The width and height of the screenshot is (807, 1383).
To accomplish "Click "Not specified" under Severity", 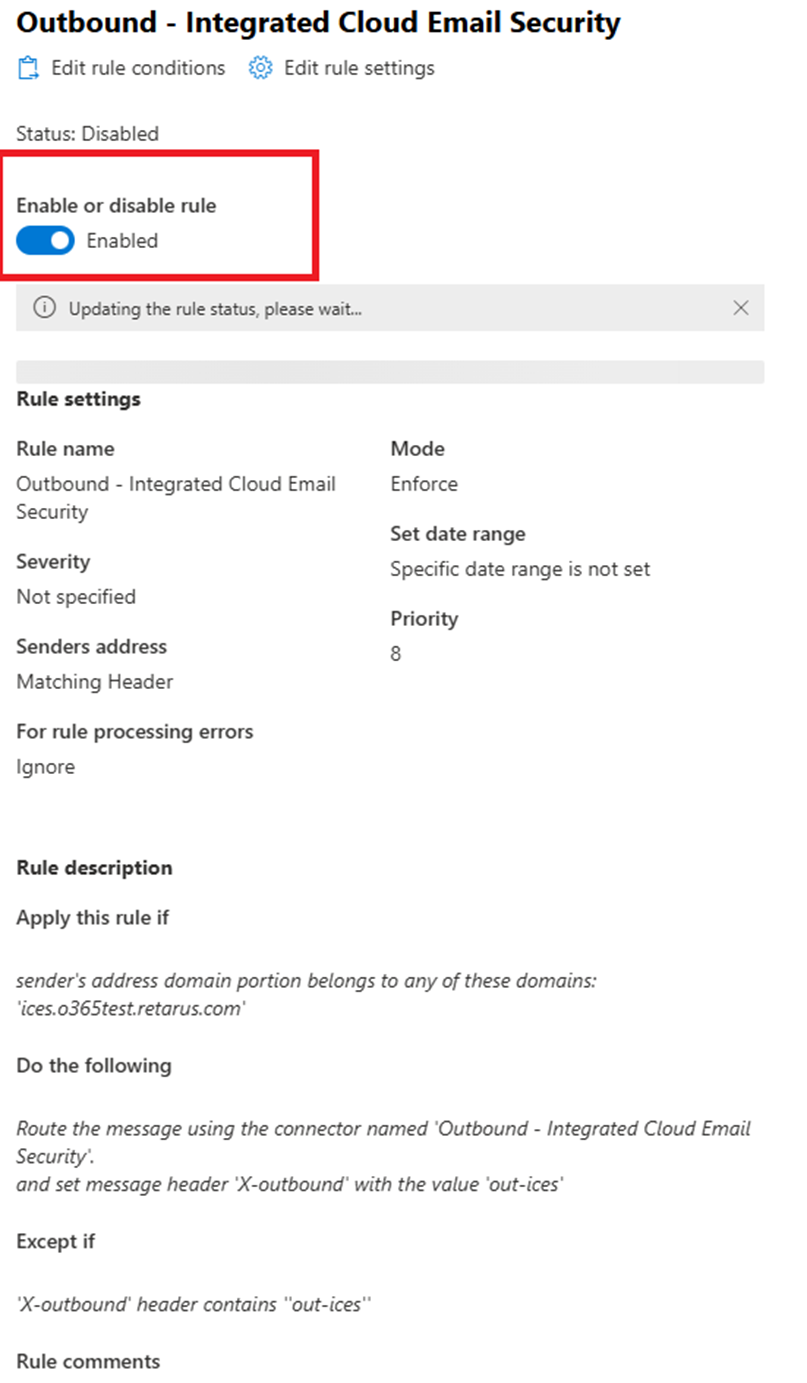I will (76, 597).
